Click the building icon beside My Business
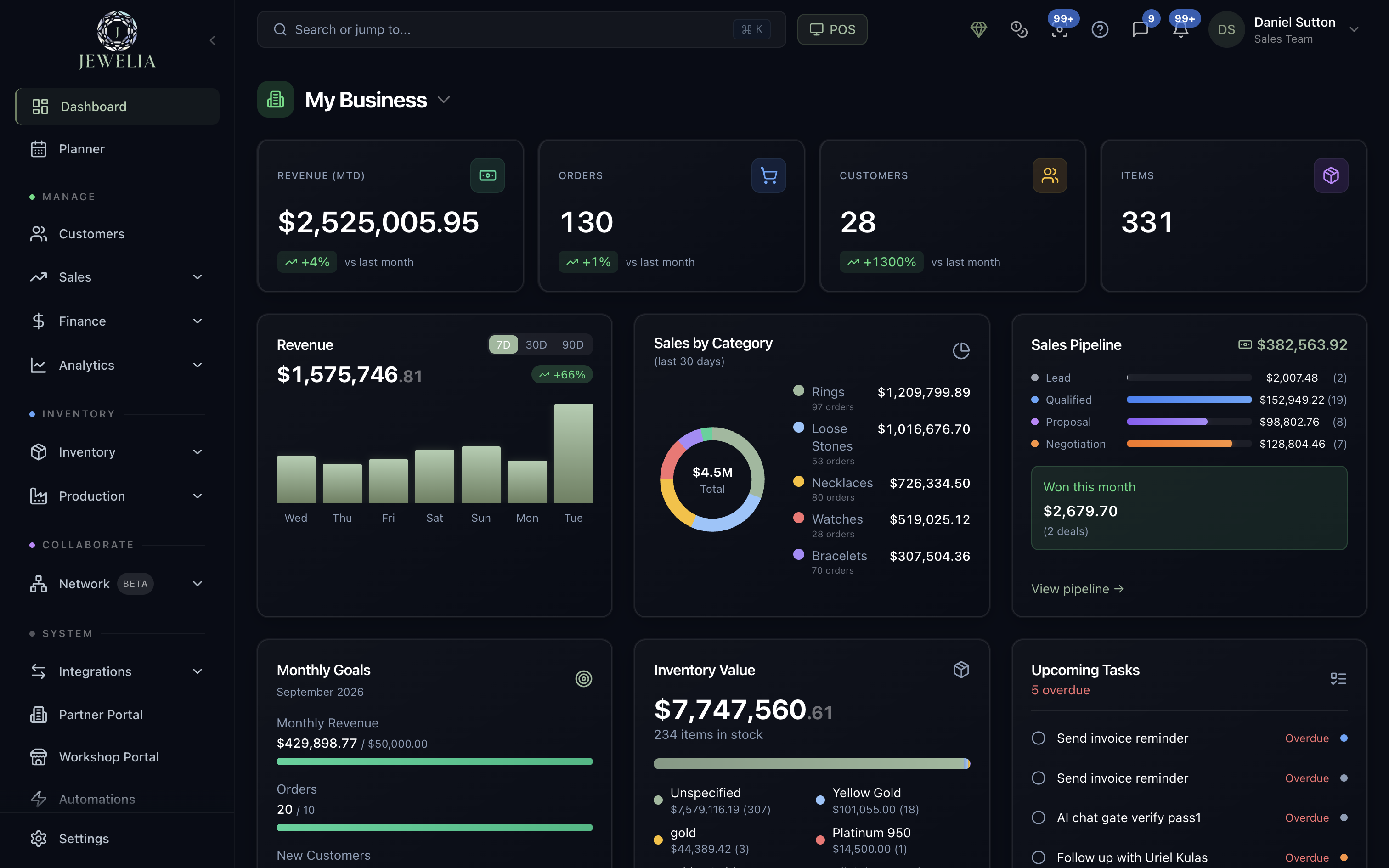Viewport: 1389px width, 868px height. [x=276, y=99]
